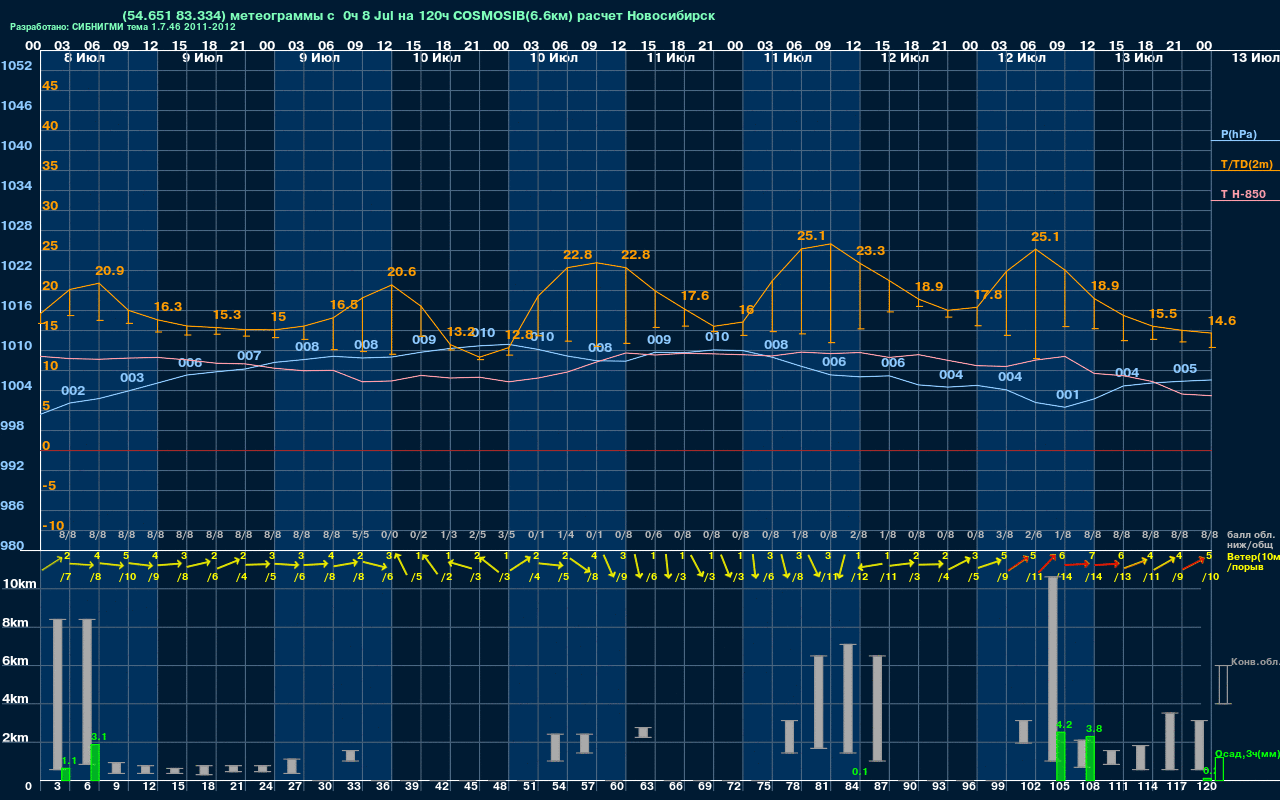Click the 002 pressure label
This screenshot has width=1280, height=800.
point(73,391)
